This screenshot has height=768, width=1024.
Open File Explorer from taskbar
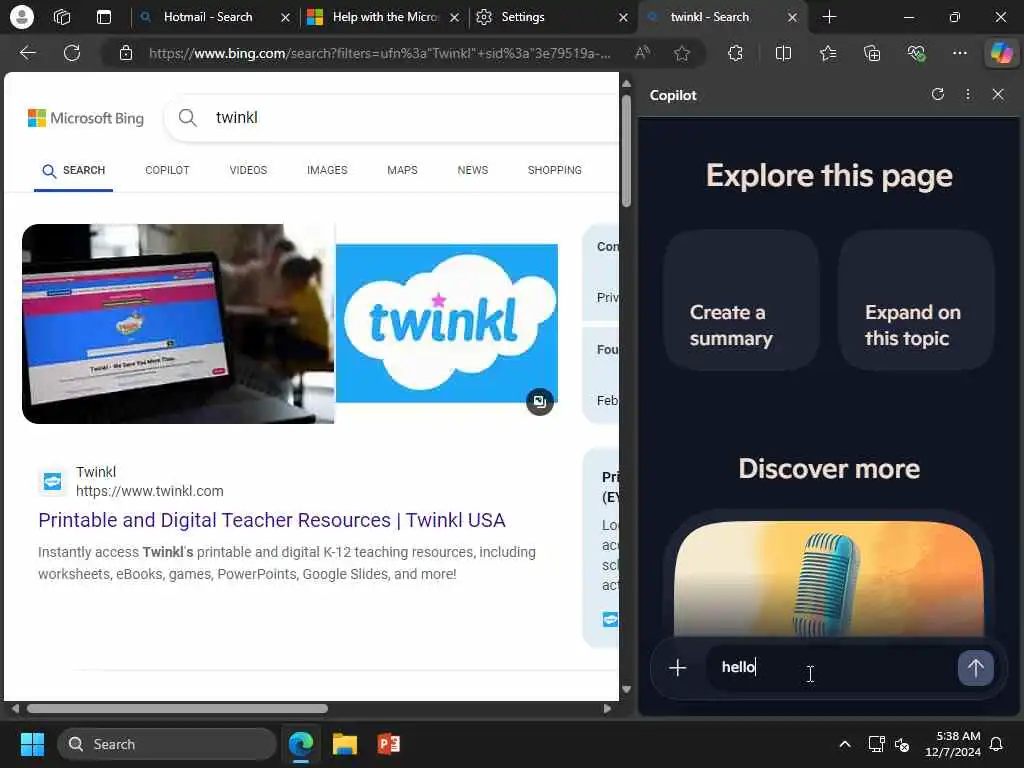(345, 744)
